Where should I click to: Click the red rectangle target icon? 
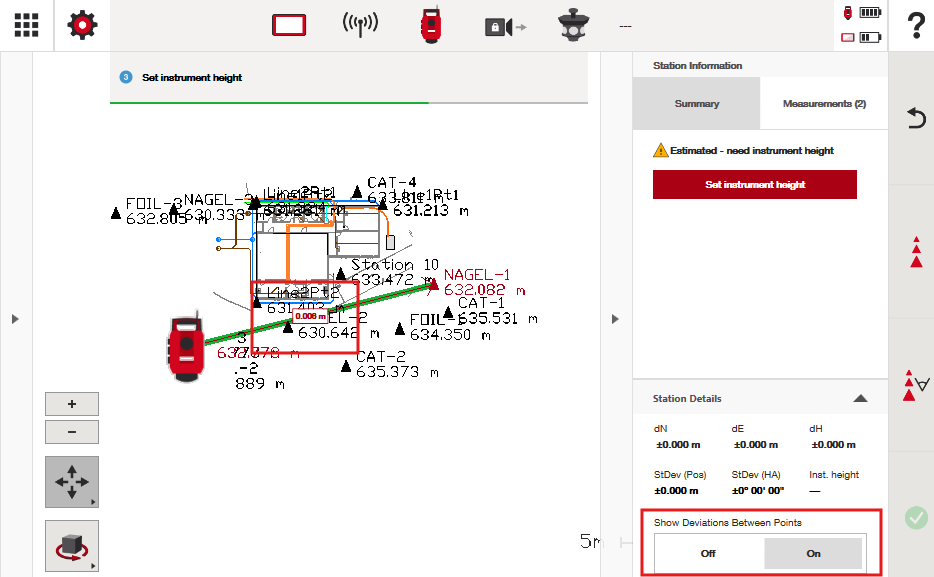(288, 26)
